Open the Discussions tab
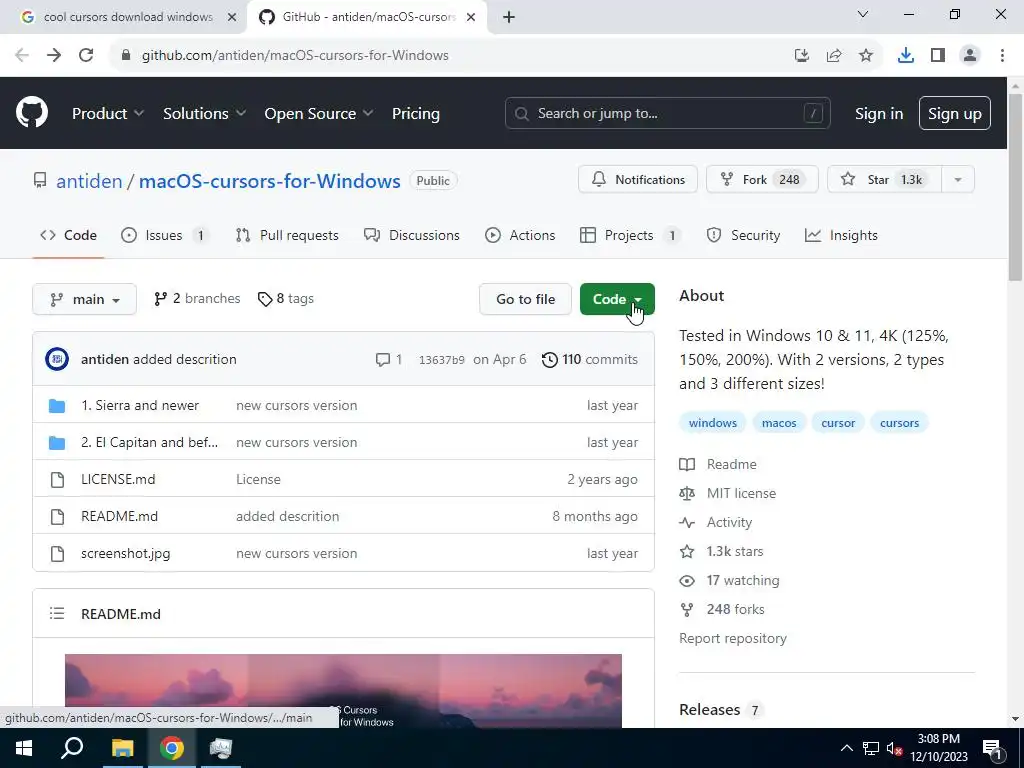The height and width of the screenshot is (768, 1024). (412, 235)
